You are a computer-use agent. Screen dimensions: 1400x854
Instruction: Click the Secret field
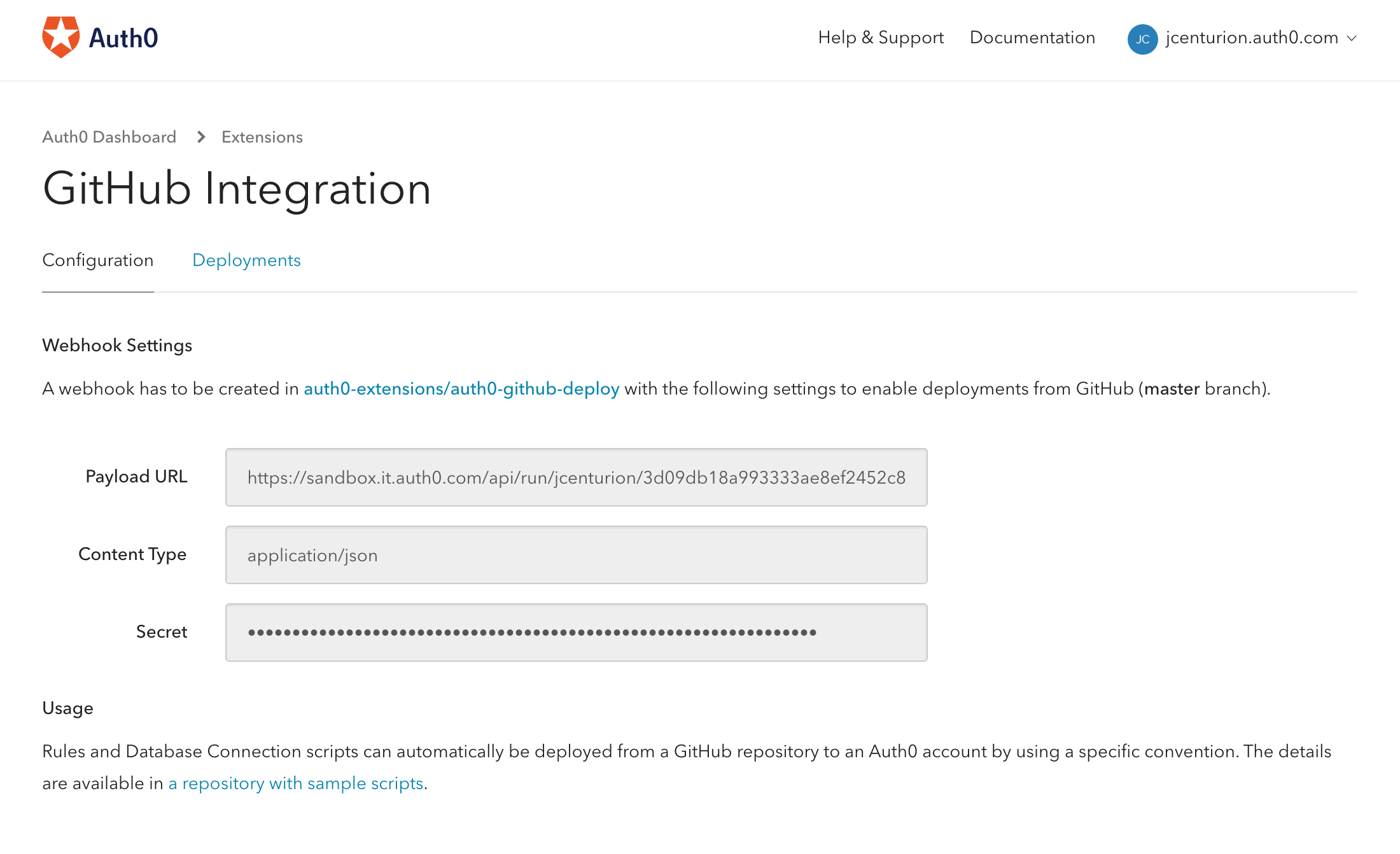(577, 633)
